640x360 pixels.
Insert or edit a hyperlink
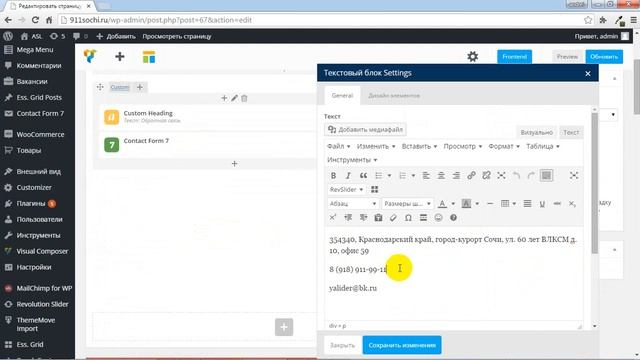coord(471,176)
